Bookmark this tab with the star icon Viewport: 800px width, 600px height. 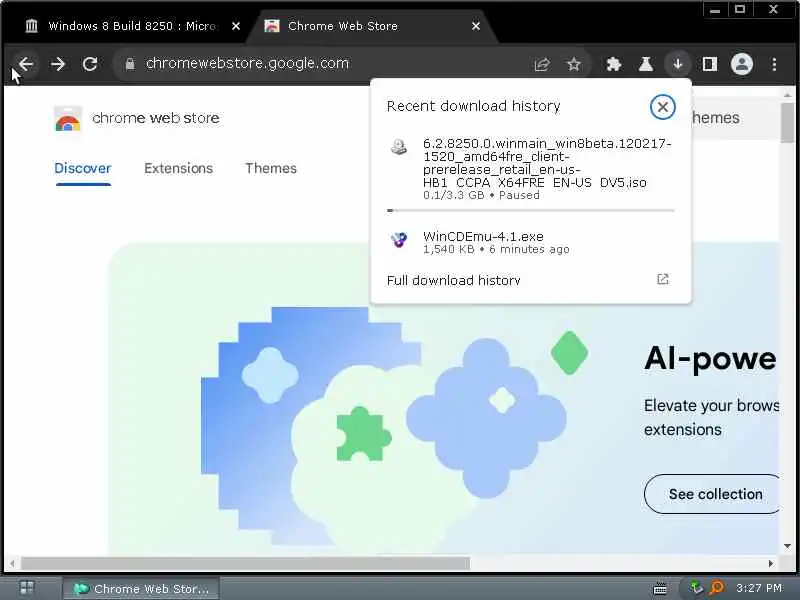(x=574, y=64)
